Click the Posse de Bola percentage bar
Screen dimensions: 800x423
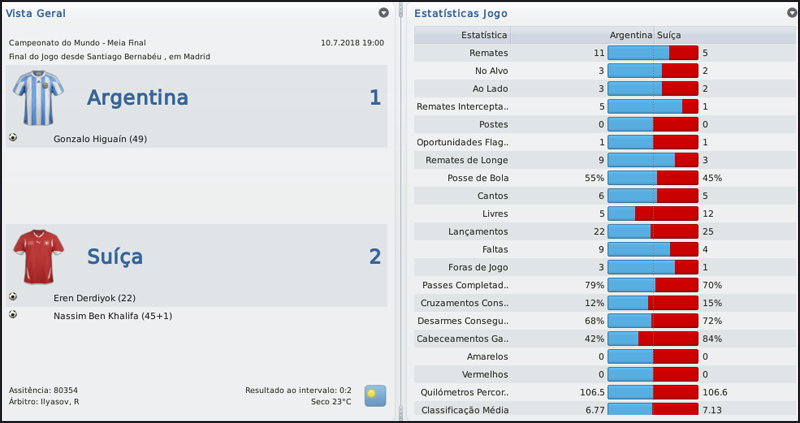tap(652, 178)
